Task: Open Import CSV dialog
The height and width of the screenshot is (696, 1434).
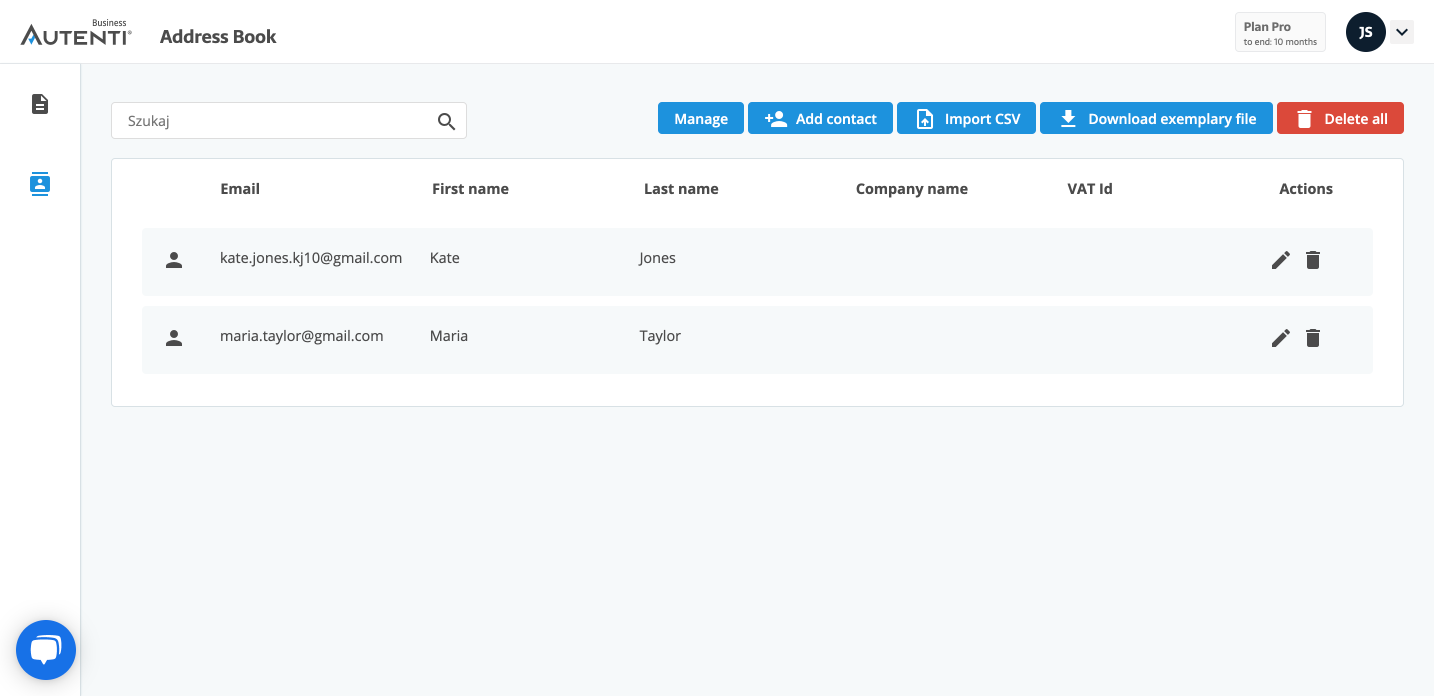Action: tap(966, 119)
